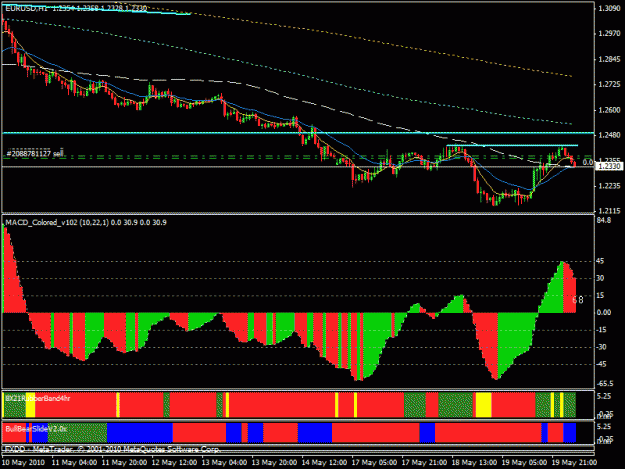625x469 pixels.
Task: Click the 11 May 04:00 time label
Action: [74, 463]
